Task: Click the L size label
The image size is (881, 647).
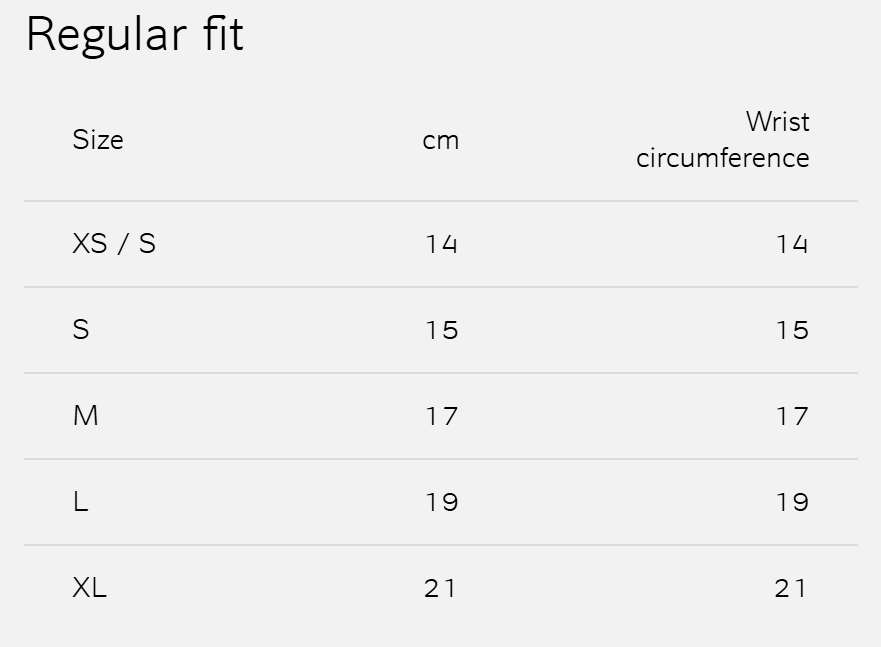Action: coord(81,502)
